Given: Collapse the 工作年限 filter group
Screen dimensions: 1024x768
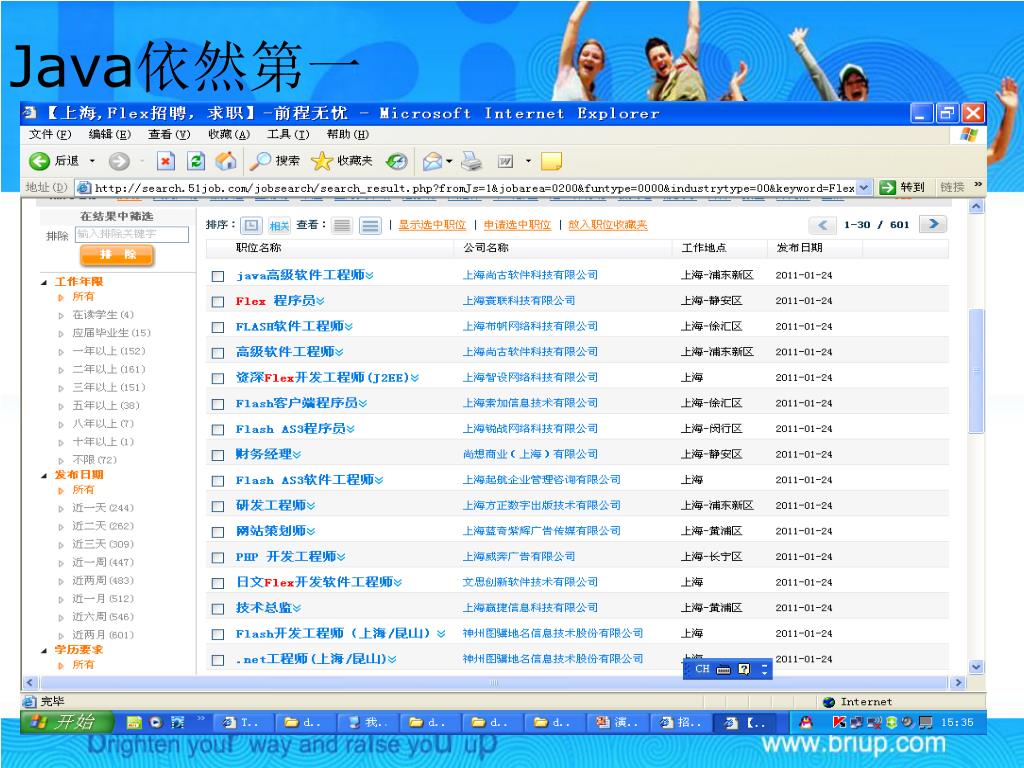Looking at the screenshot, I should 44,282.
